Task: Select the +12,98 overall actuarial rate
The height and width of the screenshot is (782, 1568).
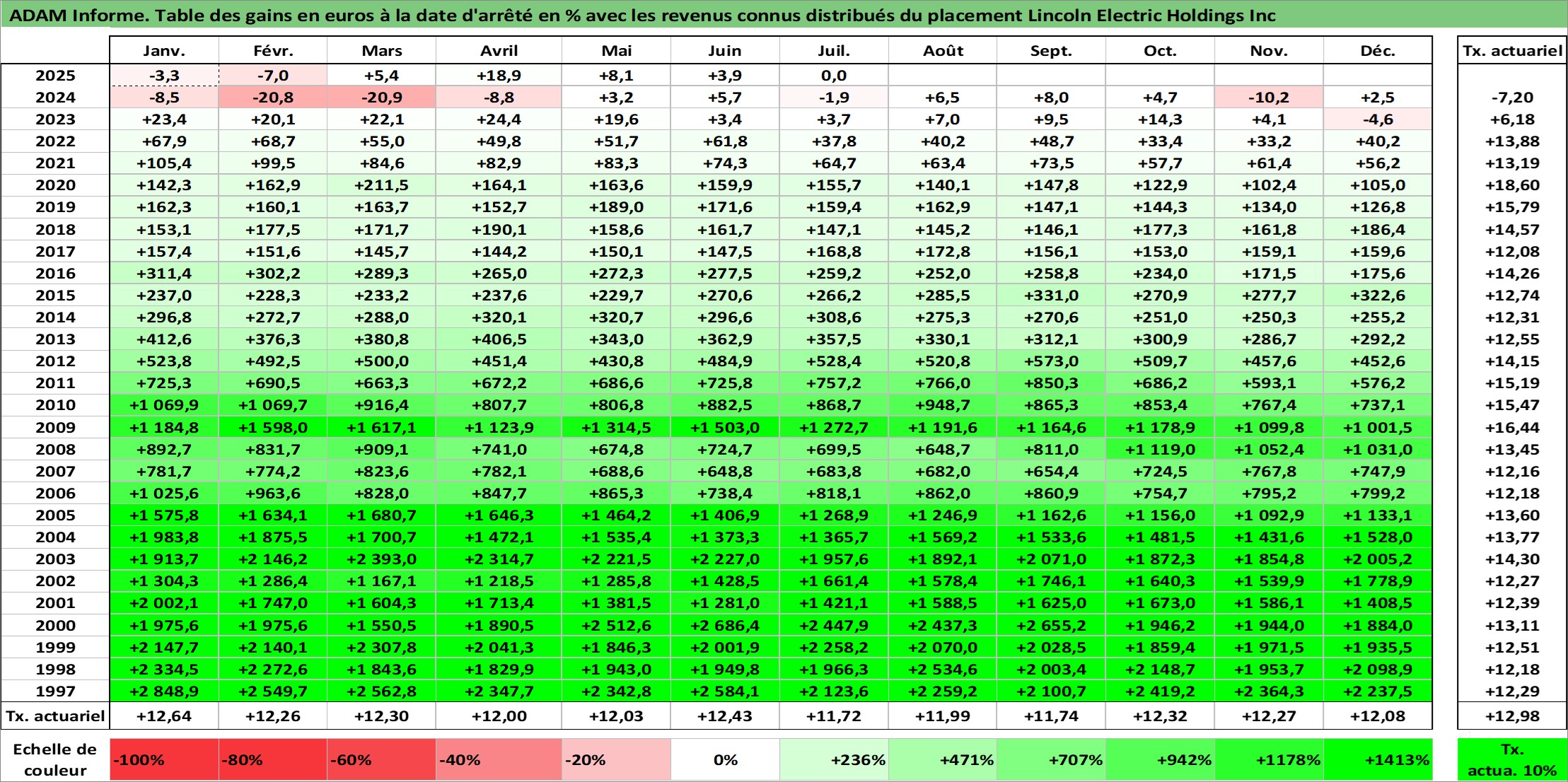Action: tap(1512, 716)
